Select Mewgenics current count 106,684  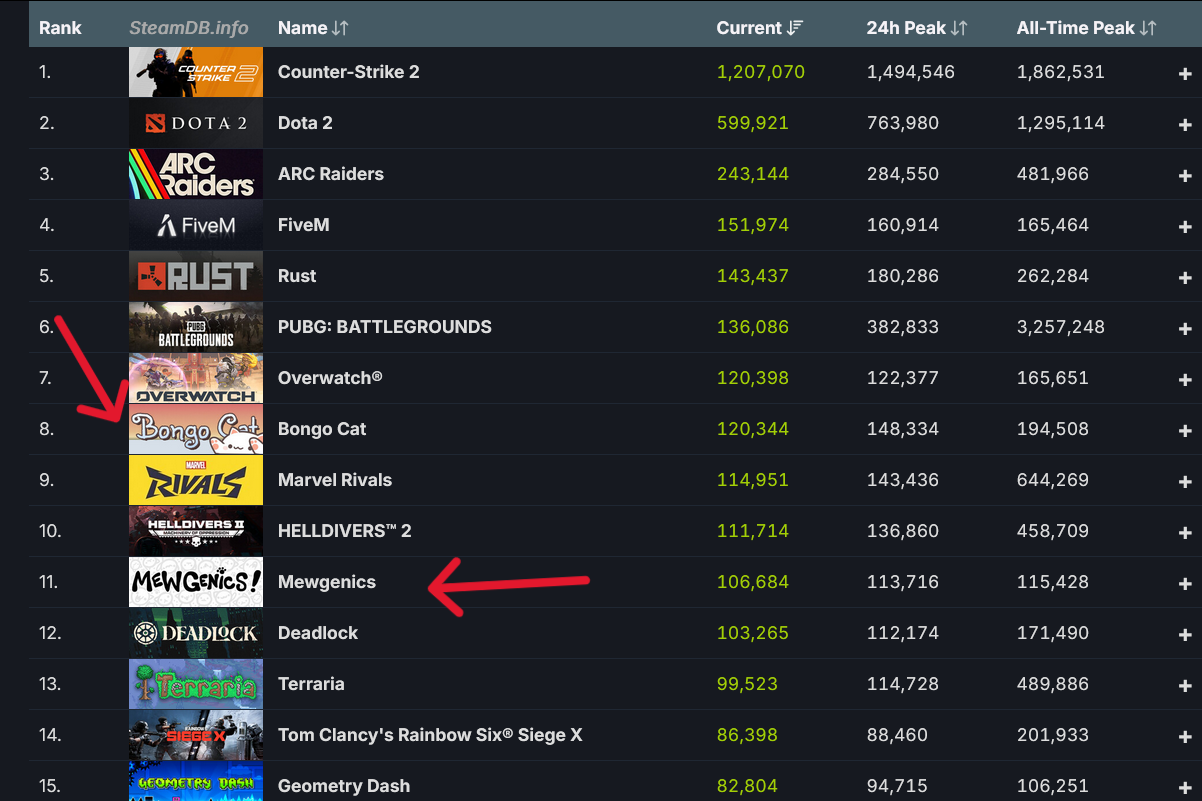752,582
